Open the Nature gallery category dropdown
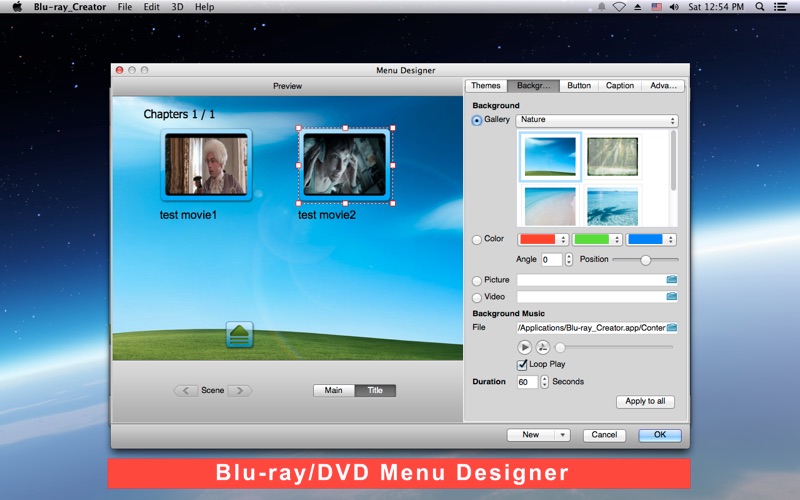800x500 pixels. (596, 120)
